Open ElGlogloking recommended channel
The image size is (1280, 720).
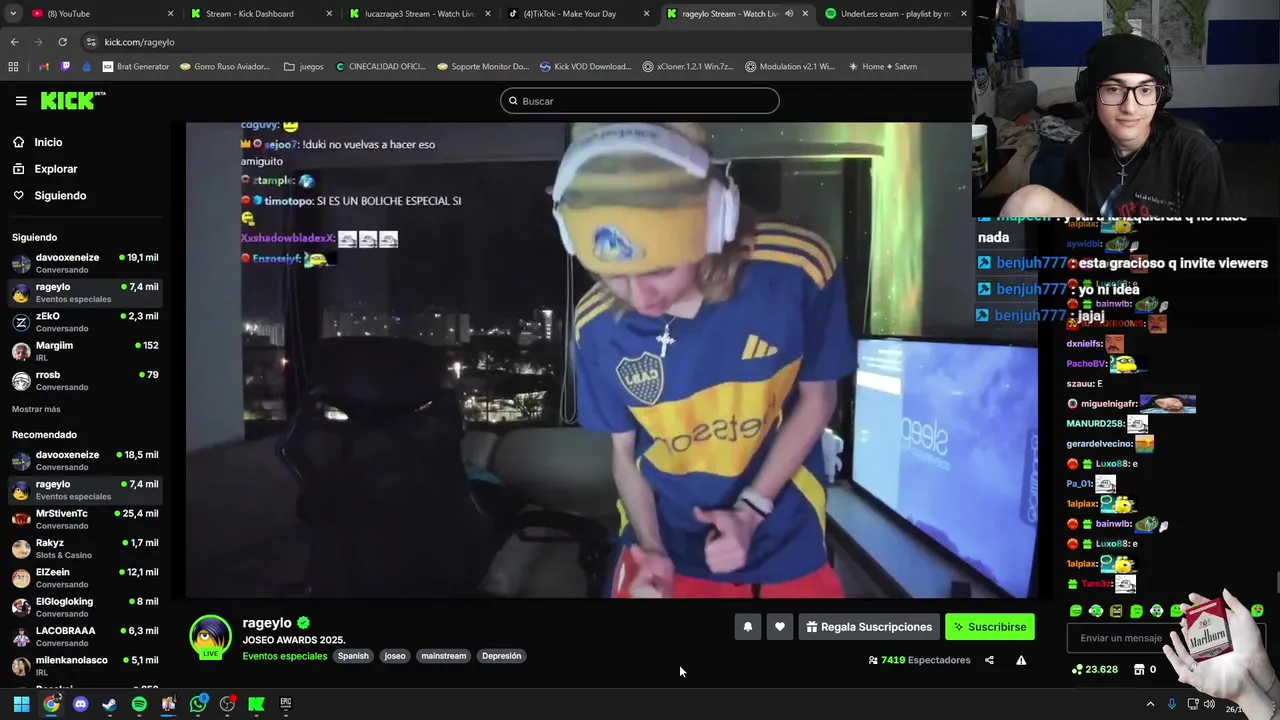(x=85, y=607)
